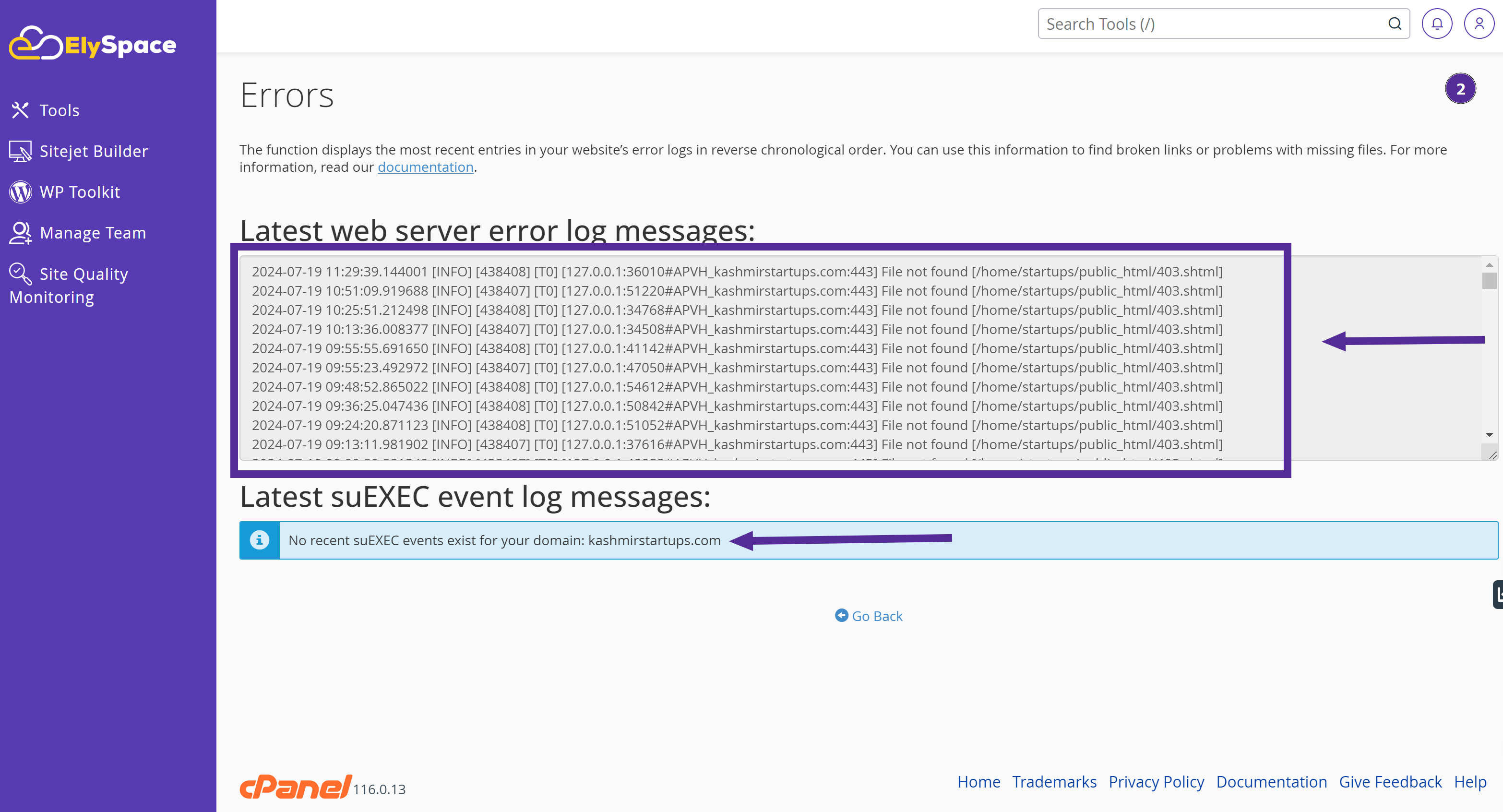Image resolution: width=1503 pixels, height=812 pixels.
Task: Click the Tools icon in sidebar
Action: click(19, 110)
